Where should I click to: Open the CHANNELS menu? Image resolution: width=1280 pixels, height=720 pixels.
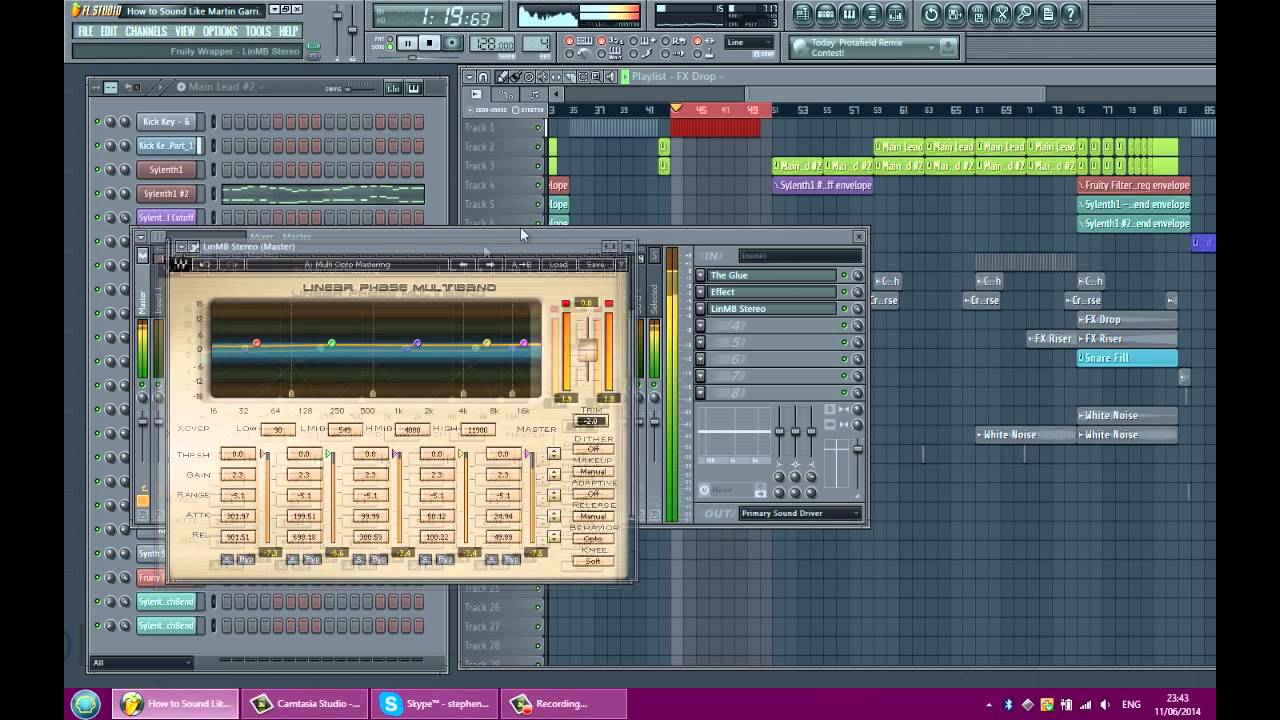click(x=146, y=31)
